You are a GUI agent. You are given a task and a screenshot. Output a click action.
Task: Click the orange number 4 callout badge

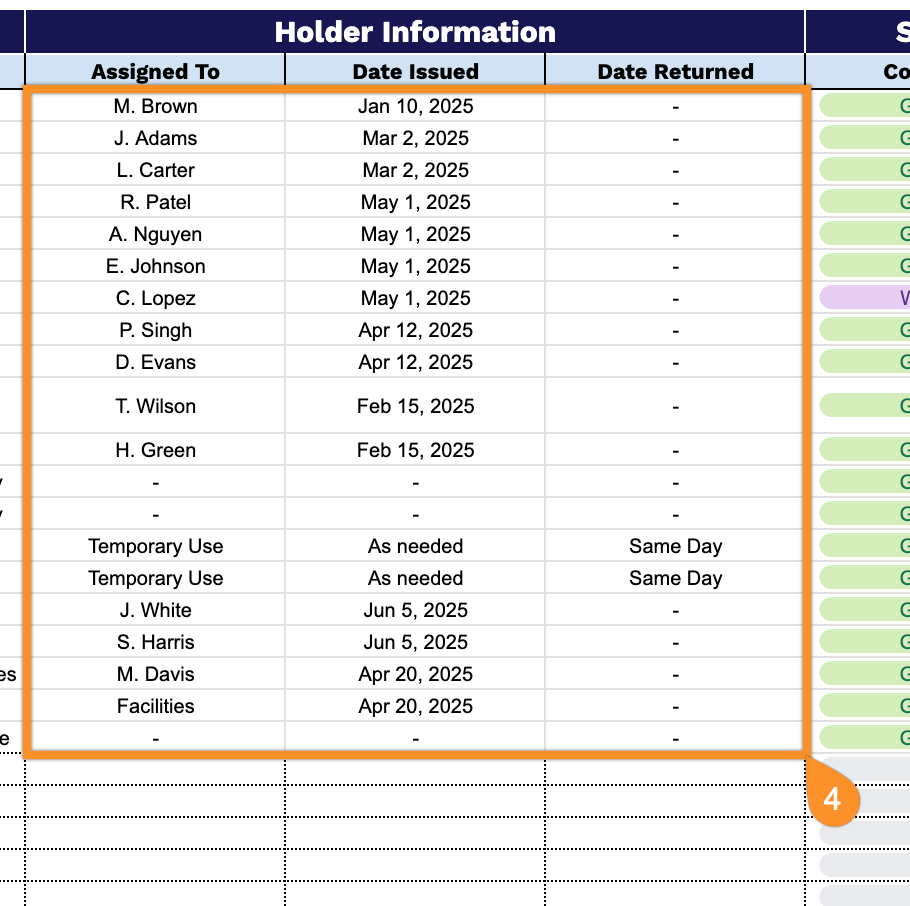tap(832, 800)
